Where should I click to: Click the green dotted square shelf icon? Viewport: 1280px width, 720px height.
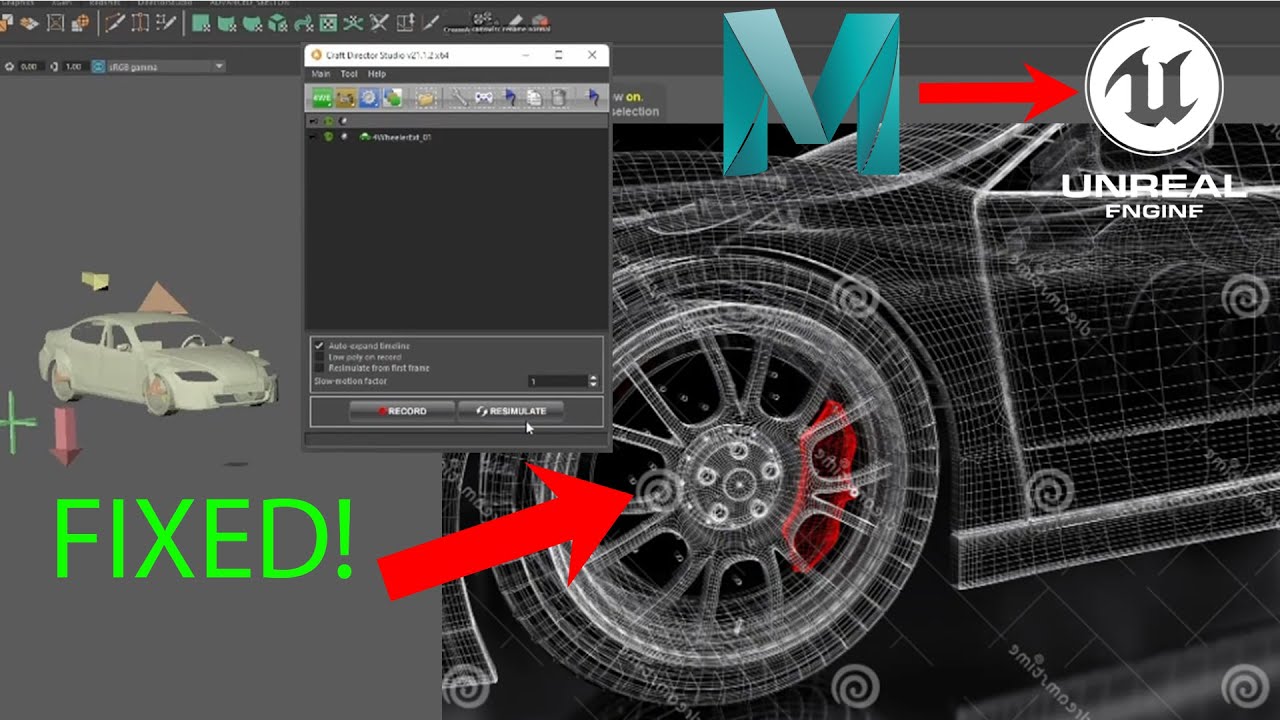[328, 22]
